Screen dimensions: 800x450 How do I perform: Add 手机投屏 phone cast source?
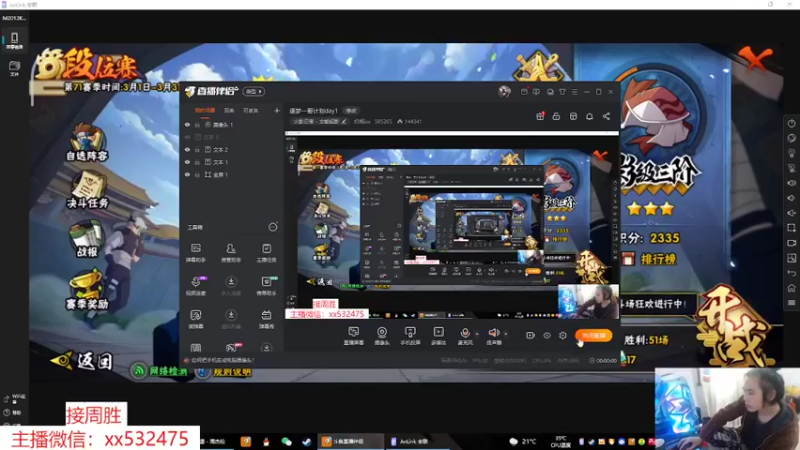click(410, 336)
